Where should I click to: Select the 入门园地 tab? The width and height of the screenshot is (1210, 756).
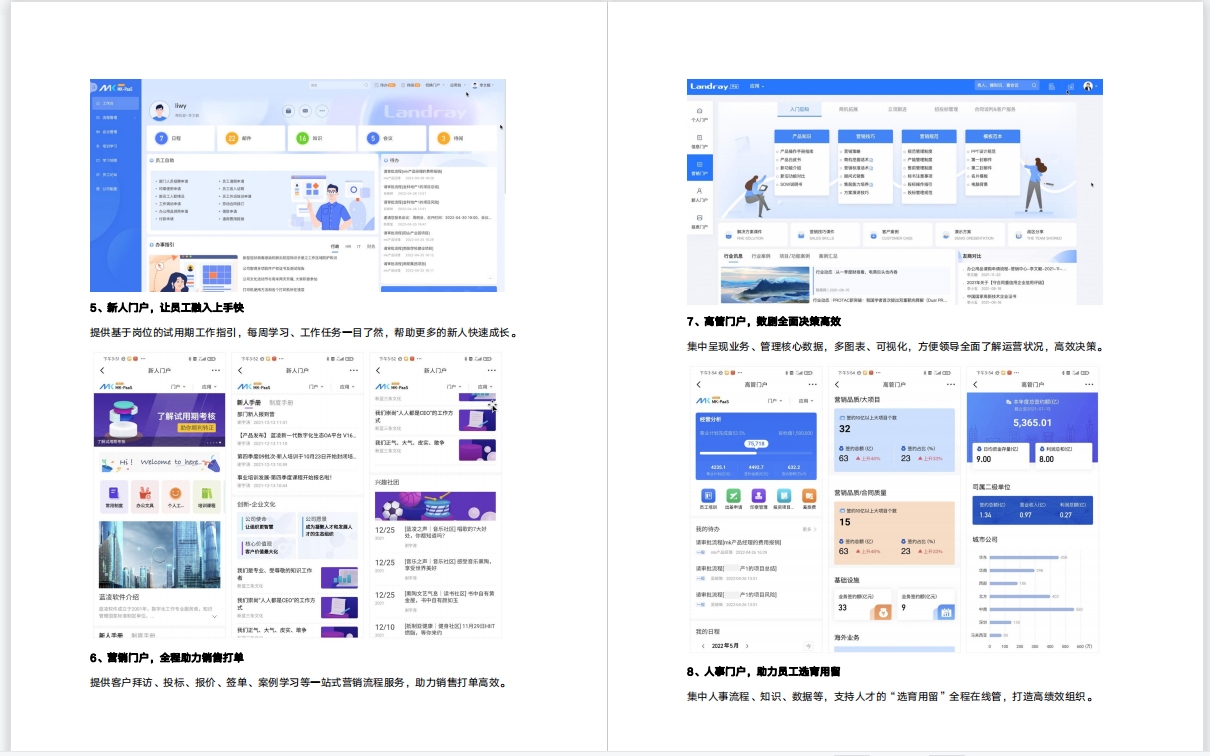coord(800,108)
